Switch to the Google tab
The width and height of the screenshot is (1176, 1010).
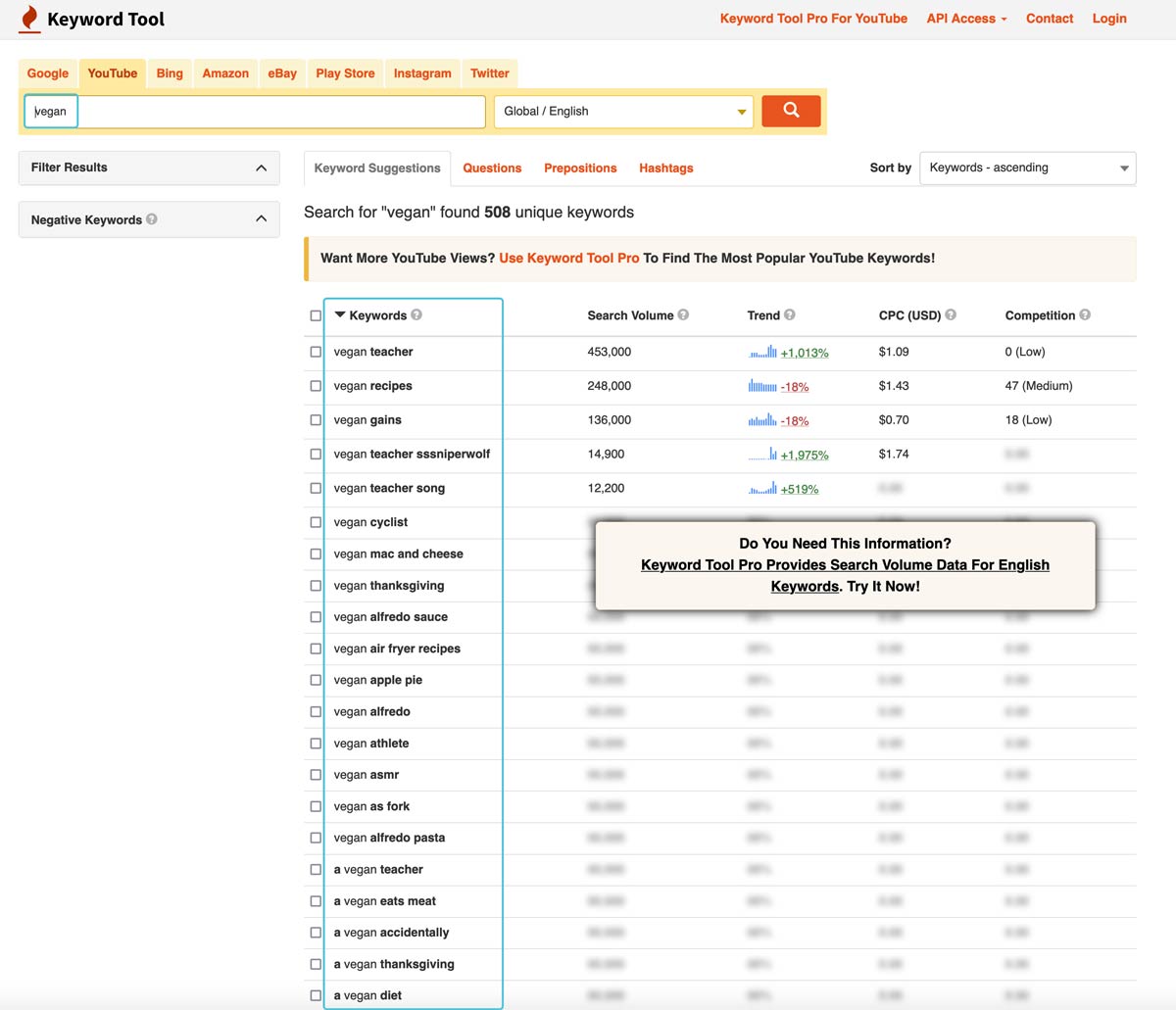[48, 73]
